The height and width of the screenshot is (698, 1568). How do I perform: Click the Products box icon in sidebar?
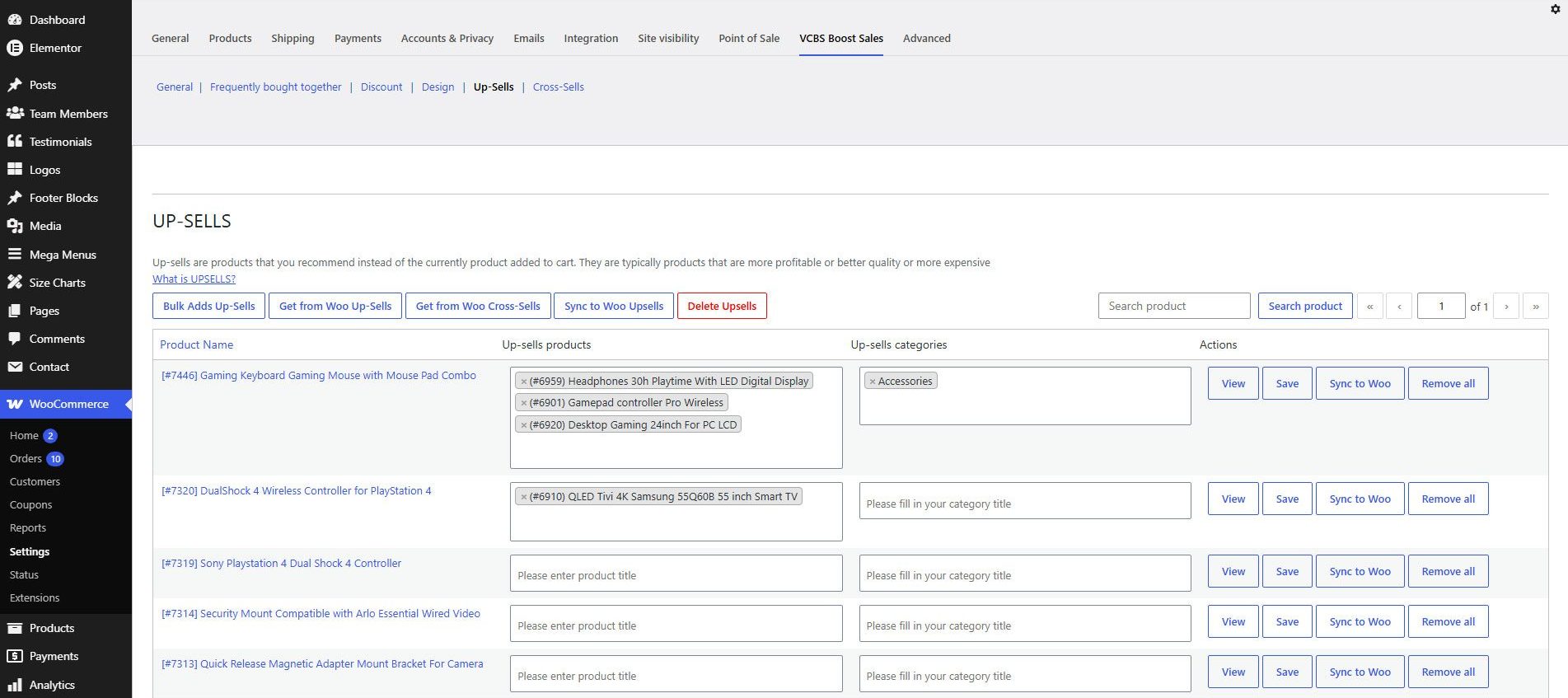(x=14, y=628)
